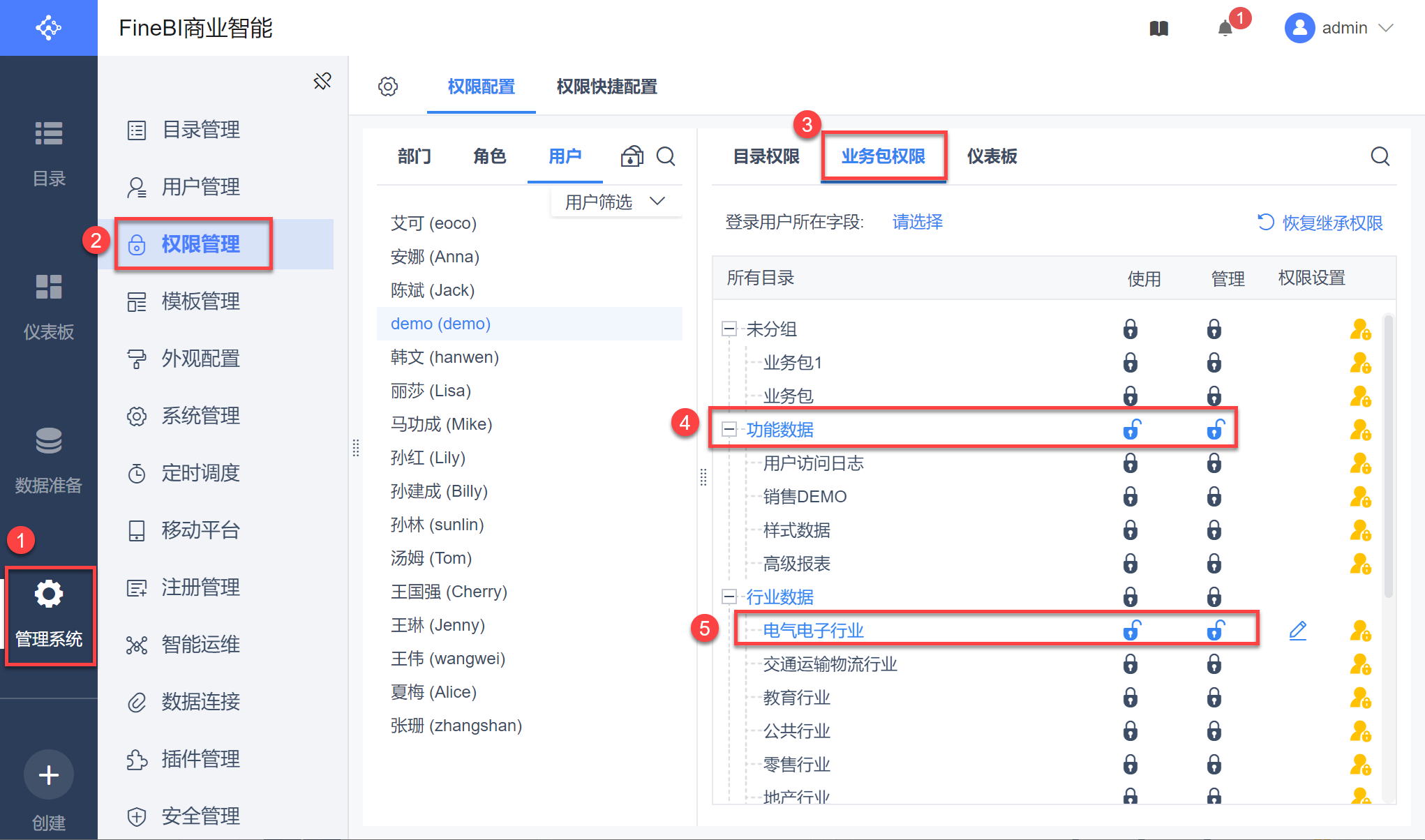1425x840 pixels.
Task: Click 请选择 link for login field
Action: [917, 223]
